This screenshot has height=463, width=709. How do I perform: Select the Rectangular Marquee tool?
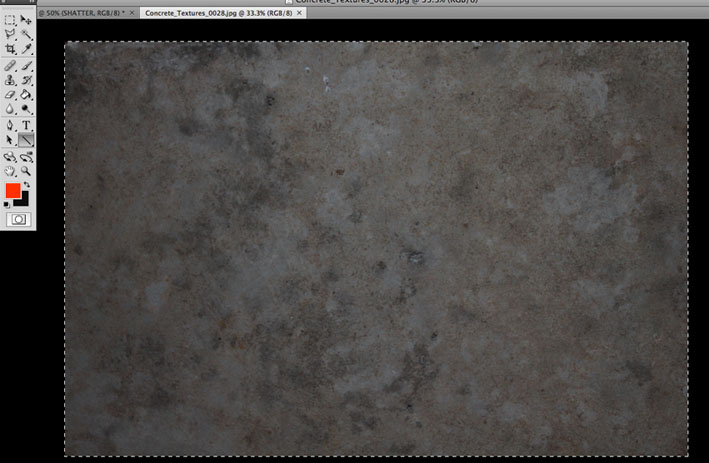10,20
